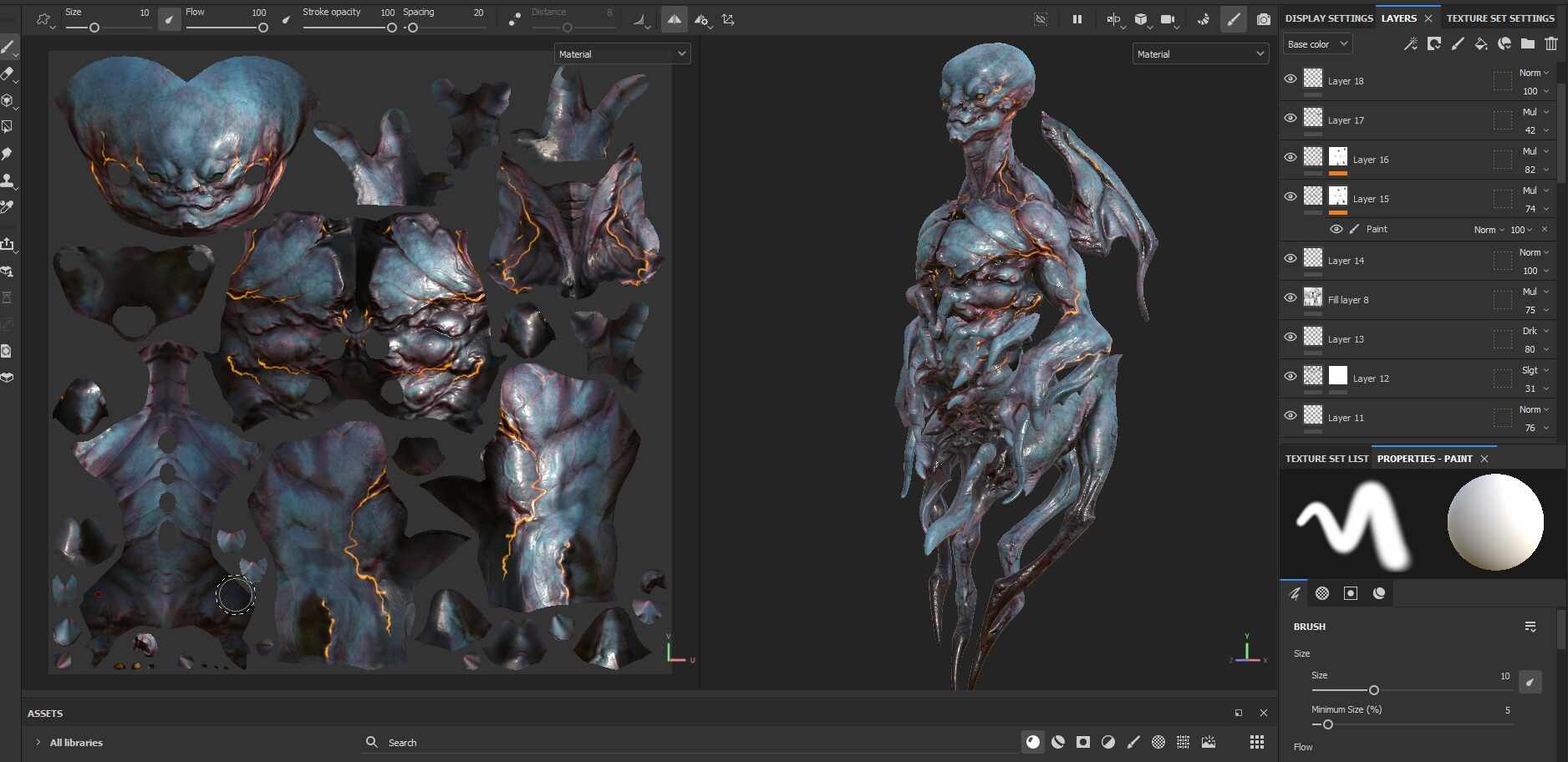This screenshot has width=1568, height=762.
Task: Pause engine computations button
Action: pos(1077,19)
